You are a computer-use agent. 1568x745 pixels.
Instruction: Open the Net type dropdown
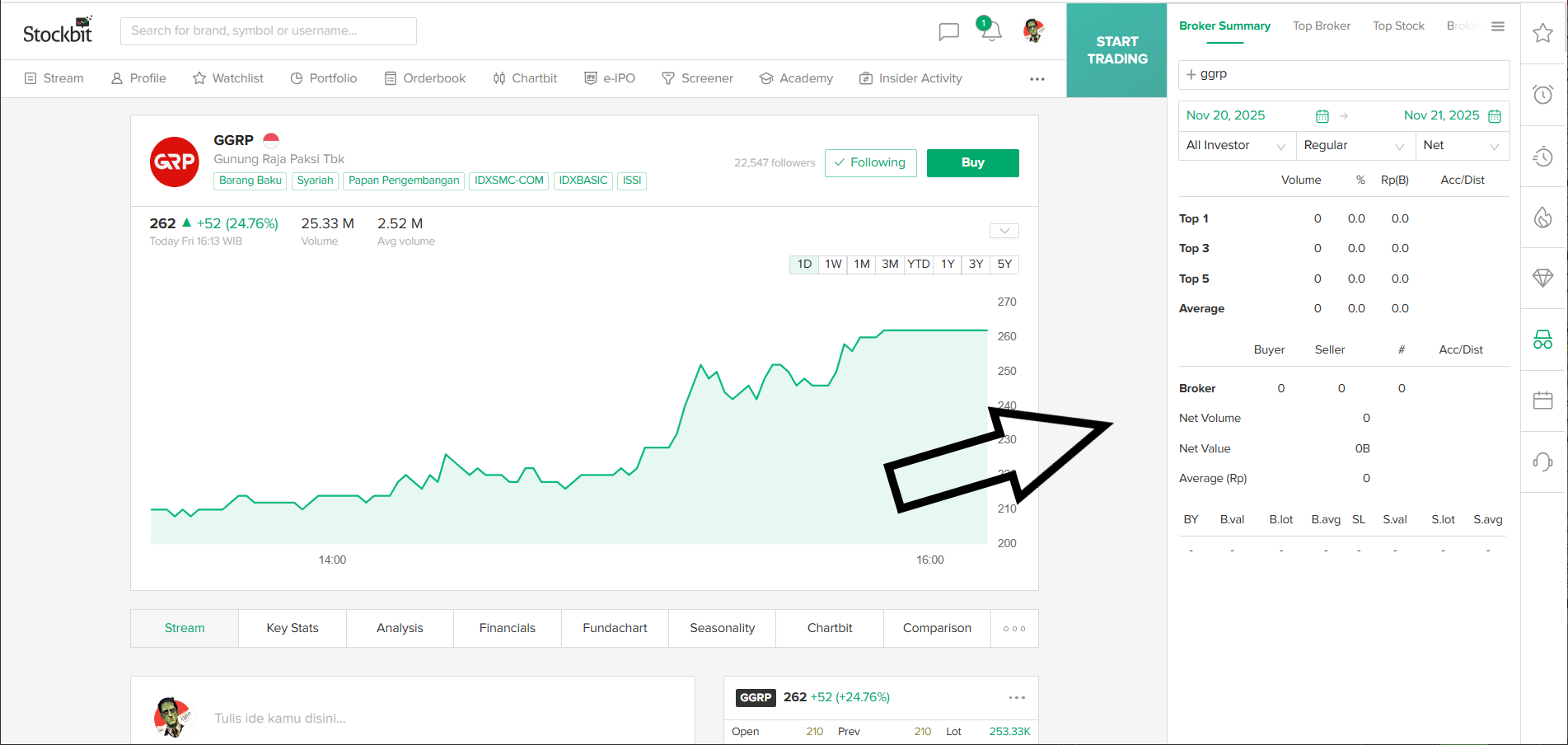(x=1463, y=146)
